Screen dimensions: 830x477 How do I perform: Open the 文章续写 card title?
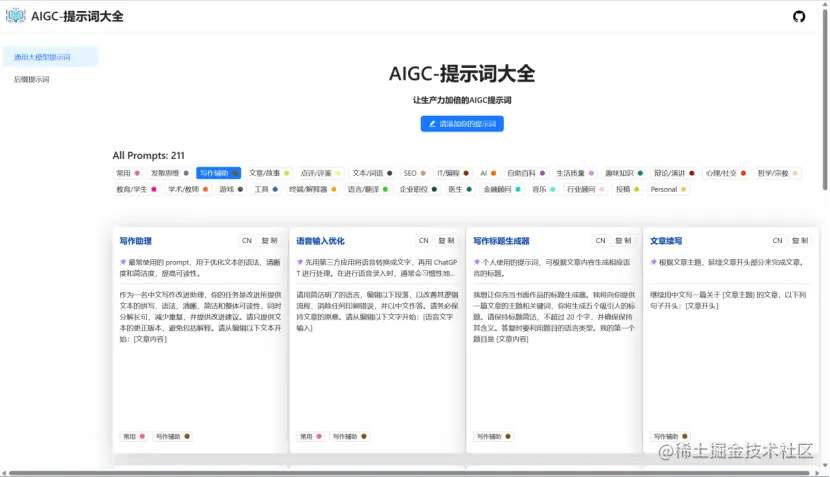point(666,241)
